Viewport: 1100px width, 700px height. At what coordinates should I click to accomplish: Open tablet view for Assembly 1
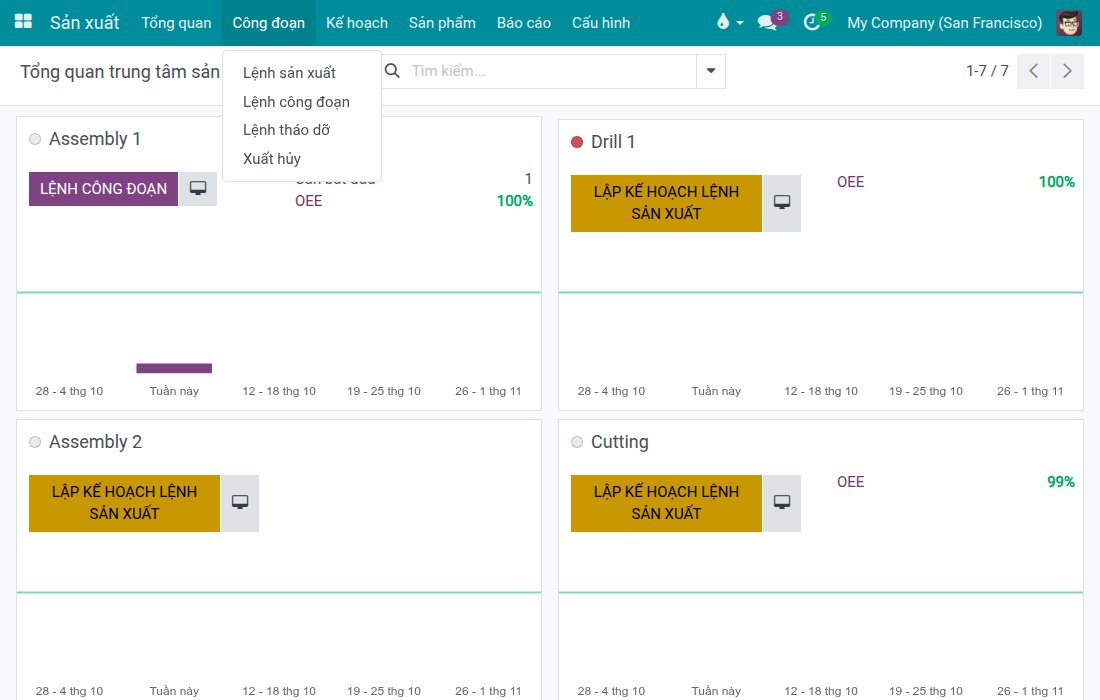pos(198,189)
